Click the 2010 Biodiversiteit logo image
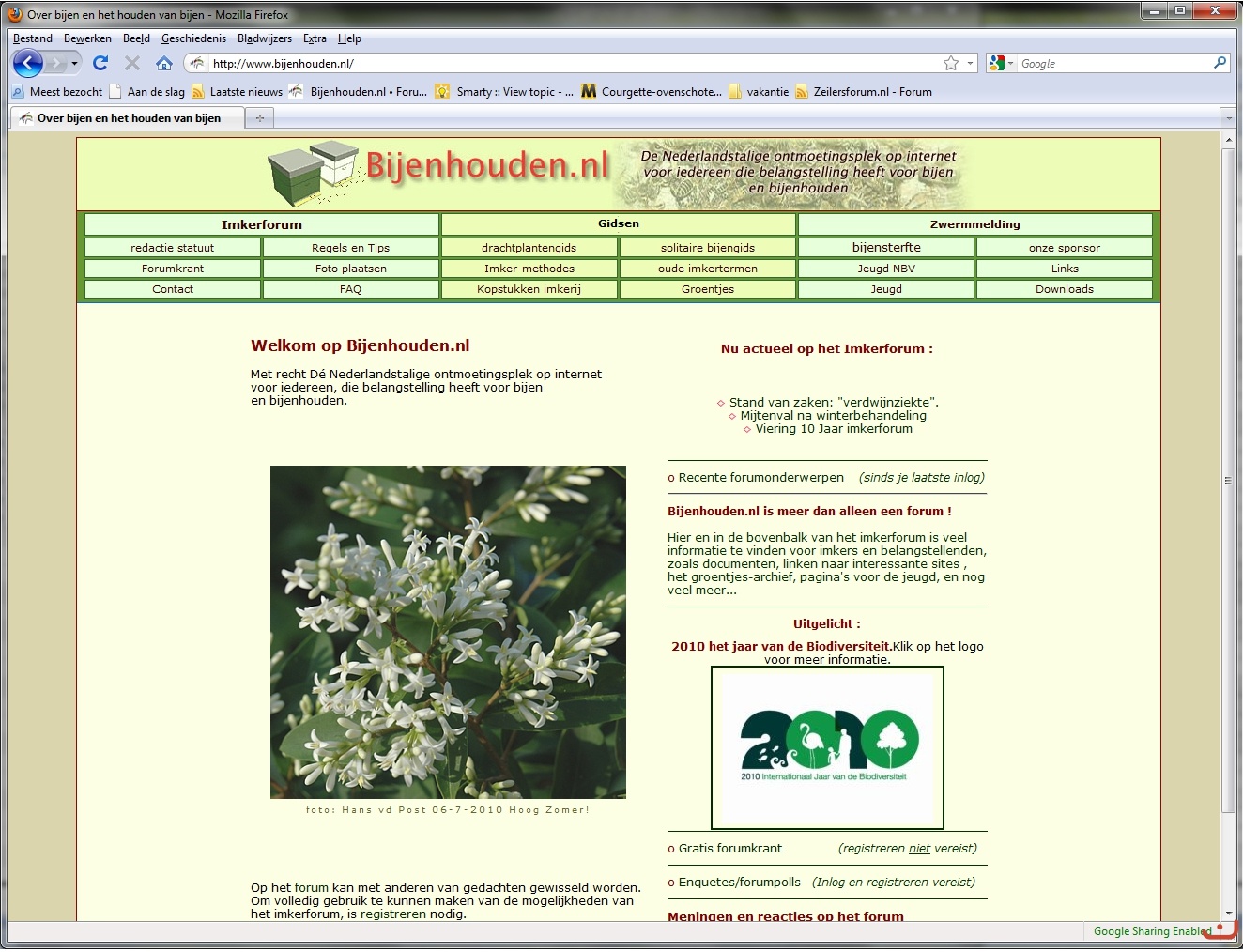This screenshot has width=1243, height=952. pos(827,748)
